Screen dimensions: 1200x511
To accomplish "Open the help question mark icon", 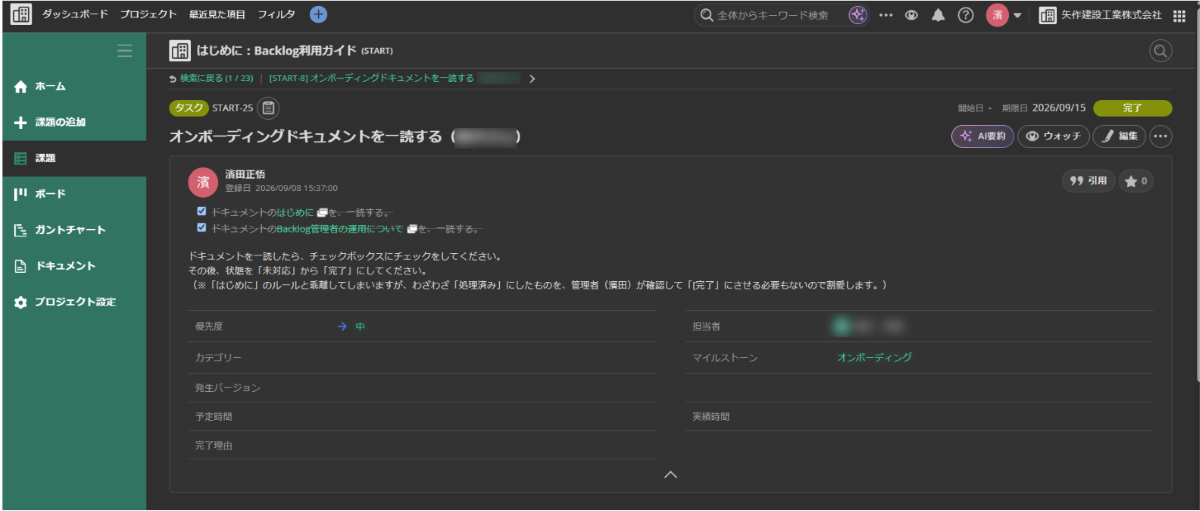I will 966,15.
